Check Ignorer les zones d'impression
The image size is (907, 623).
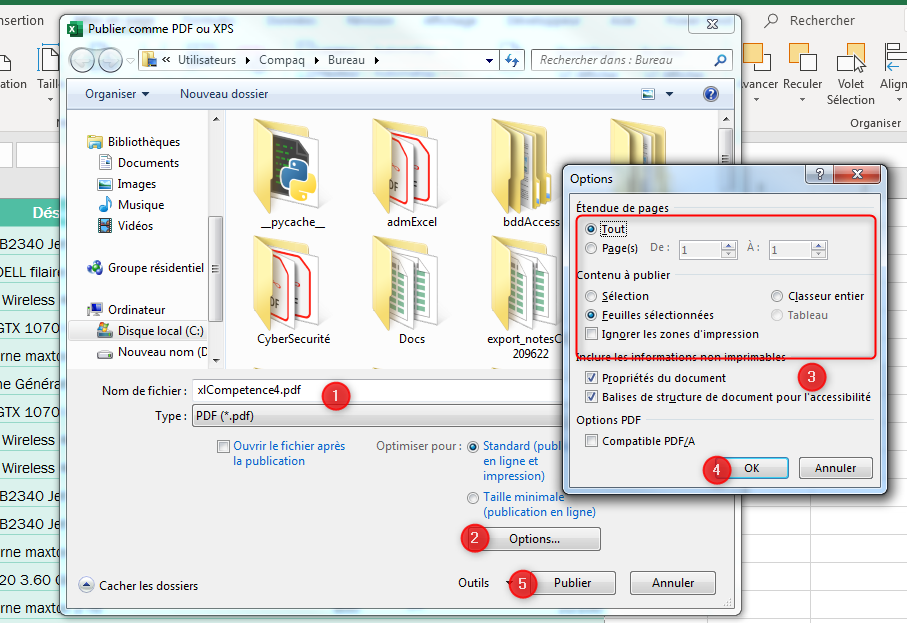(x=591, y=334)
